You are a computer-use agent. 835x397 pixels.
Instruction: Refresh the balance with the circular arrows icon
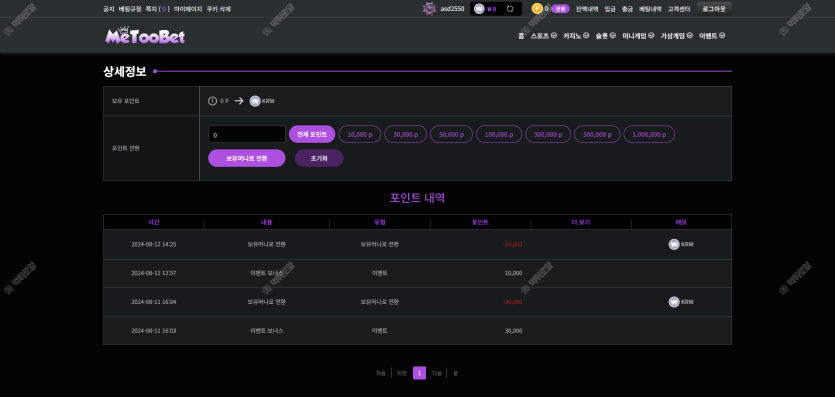(x=510, y=9)
